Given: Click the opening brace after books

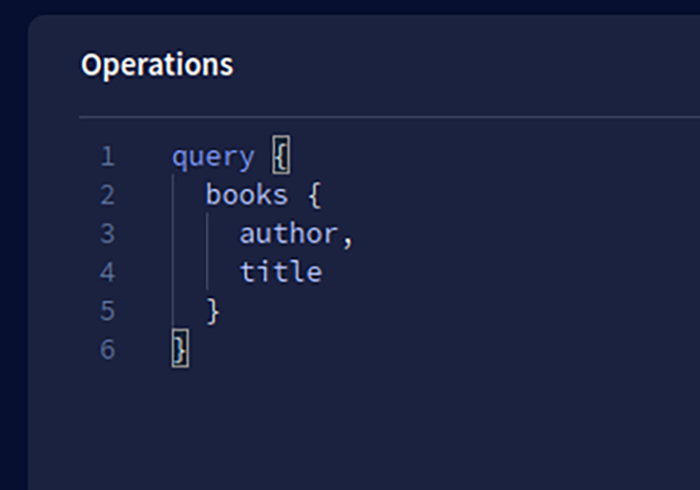Looking at the screenshot, I should point(315,195).
